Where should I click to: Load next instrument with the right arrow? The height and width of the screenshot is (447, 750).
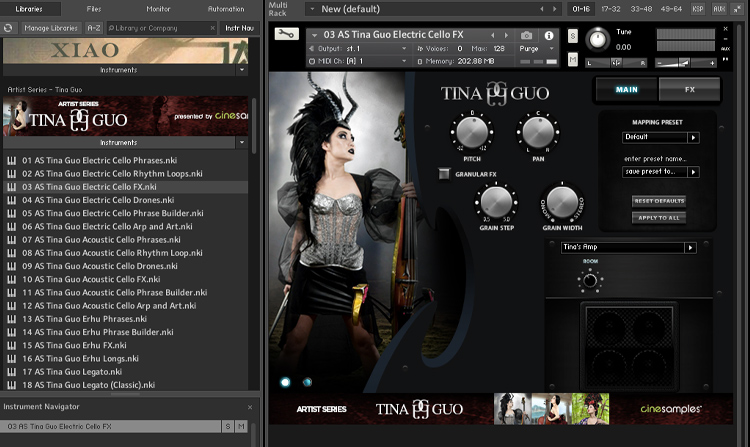(x=506, y=35)
